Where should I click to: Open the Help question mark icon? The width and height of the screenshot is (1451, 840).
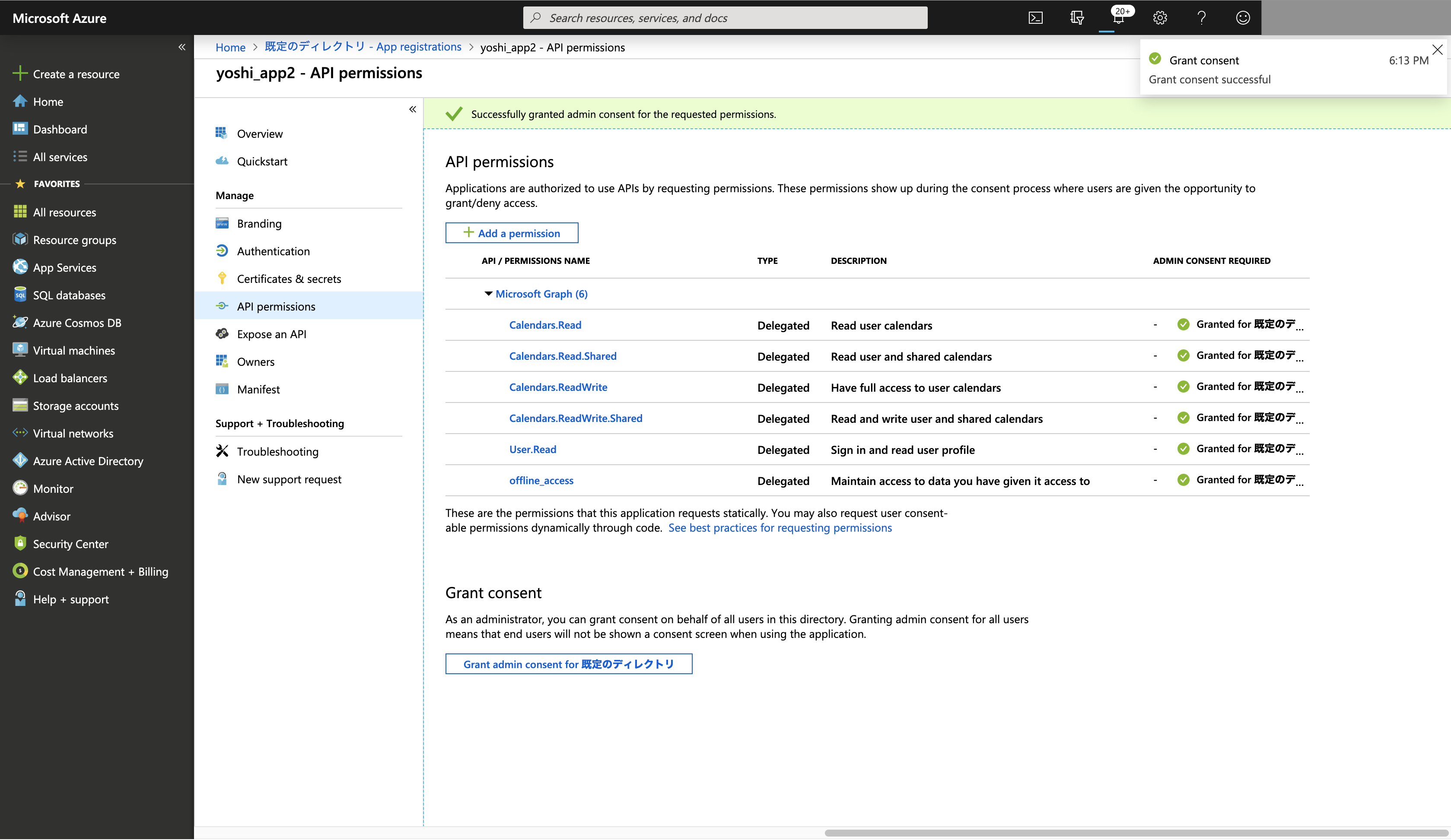coord(1201,18)
